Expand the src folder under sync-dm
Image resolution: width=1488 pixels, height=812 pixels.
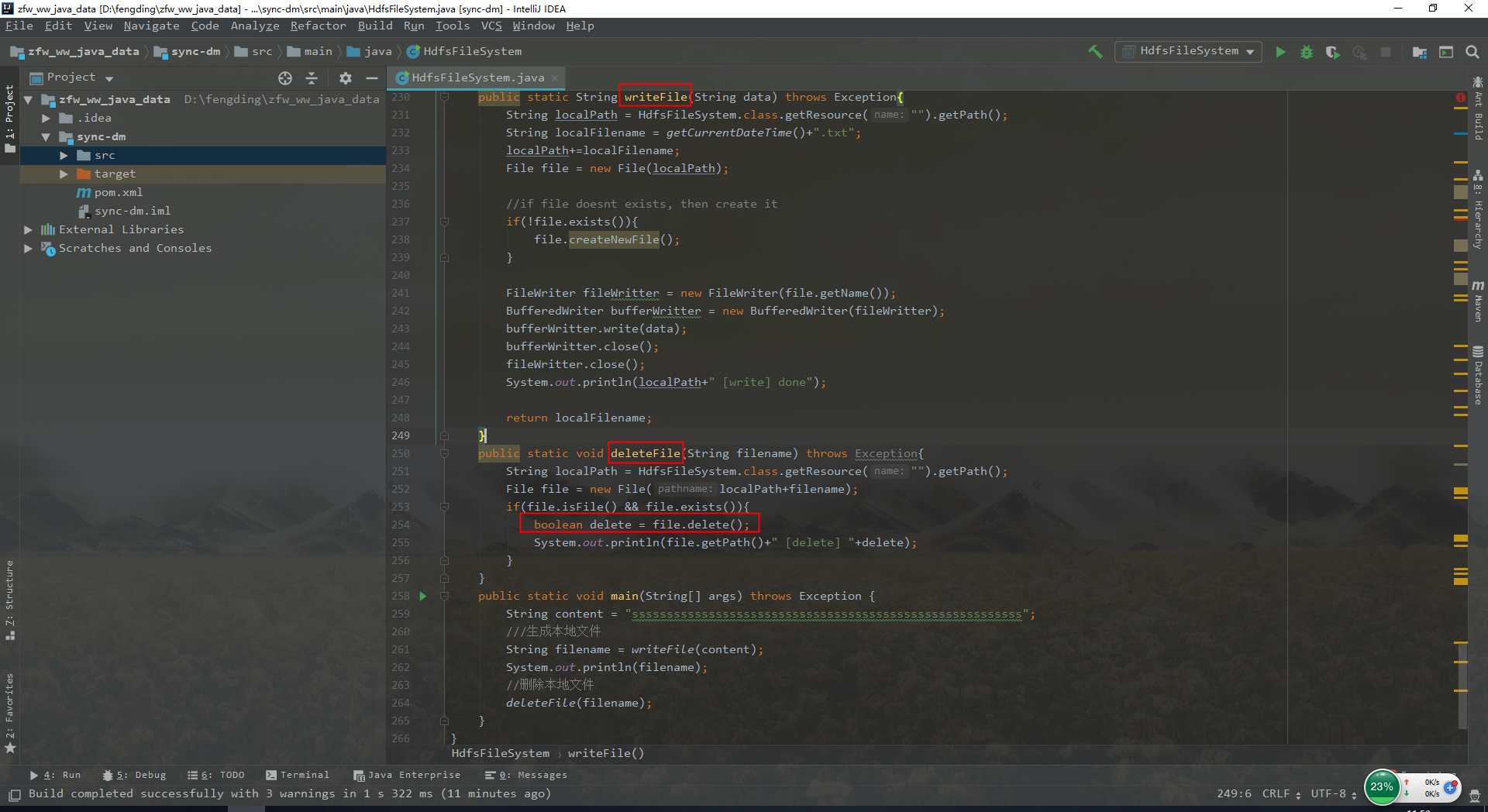point(64,155)
